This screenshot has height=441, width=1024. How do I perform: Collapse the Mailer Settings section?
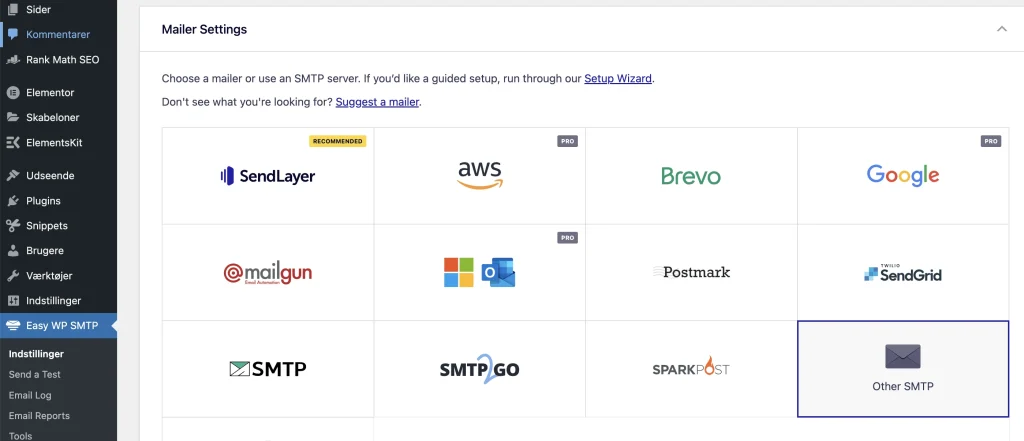pyautogui.click(x=1002, y=29)
